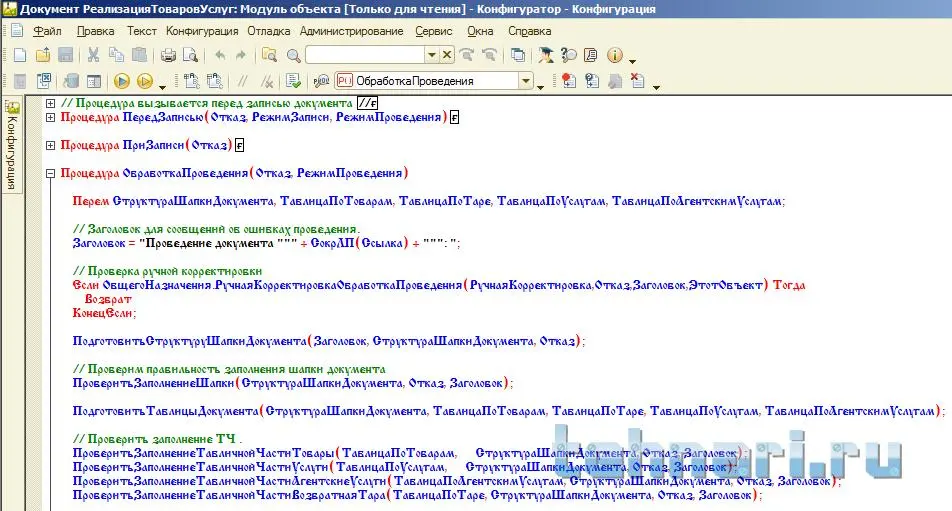Remove comment with the crossed slashes icon
The width and height of the screenshot is (952, 511).
click(266, 81)
